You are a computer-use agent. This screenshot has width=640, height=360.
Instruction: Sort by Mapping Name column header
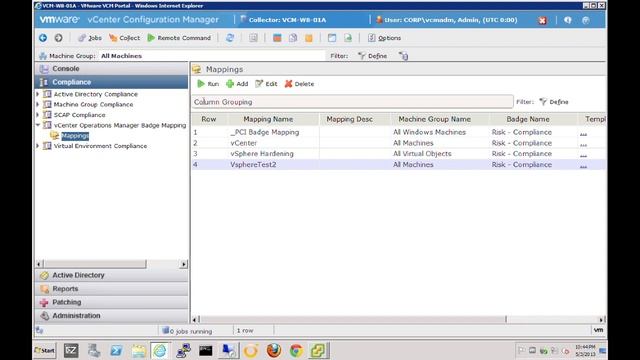268,119
